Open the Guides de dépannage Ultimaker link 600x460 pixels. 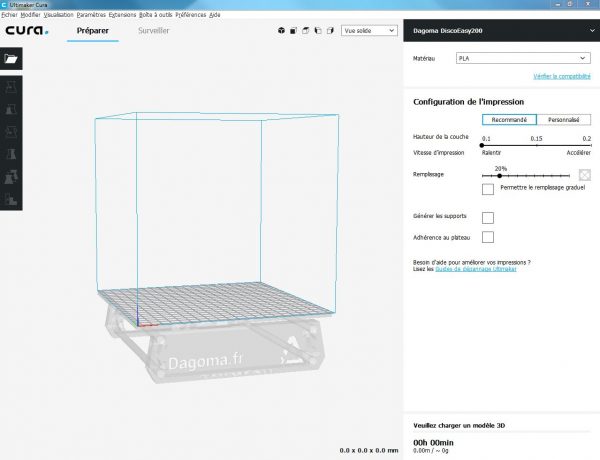point(476,269)
